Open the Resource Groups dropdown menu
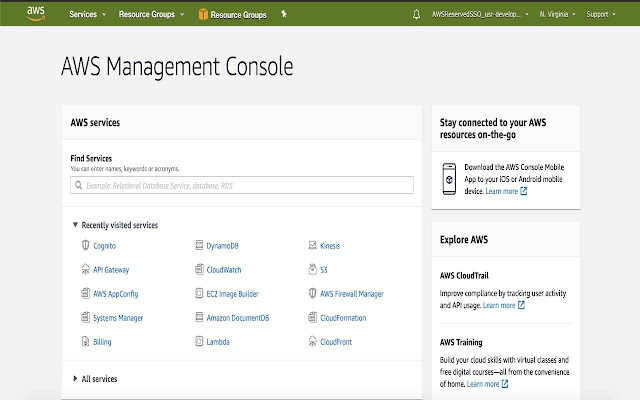 tap(151, 14)
